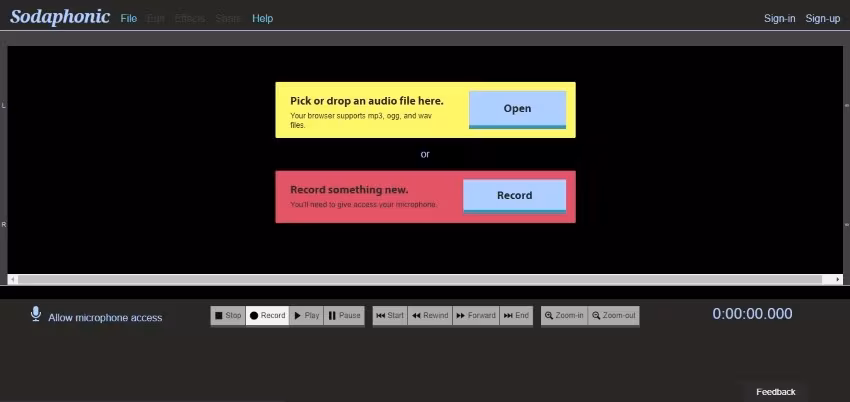Click Allow microphone access
The image size is (850, 402).
tap(105, 318)
